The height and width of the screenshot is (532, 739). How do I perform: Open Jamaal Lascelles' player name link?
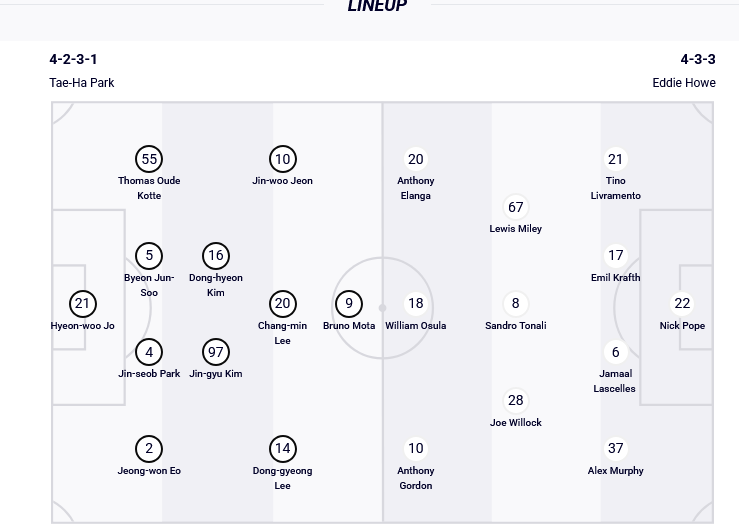[x=615, y=381]
